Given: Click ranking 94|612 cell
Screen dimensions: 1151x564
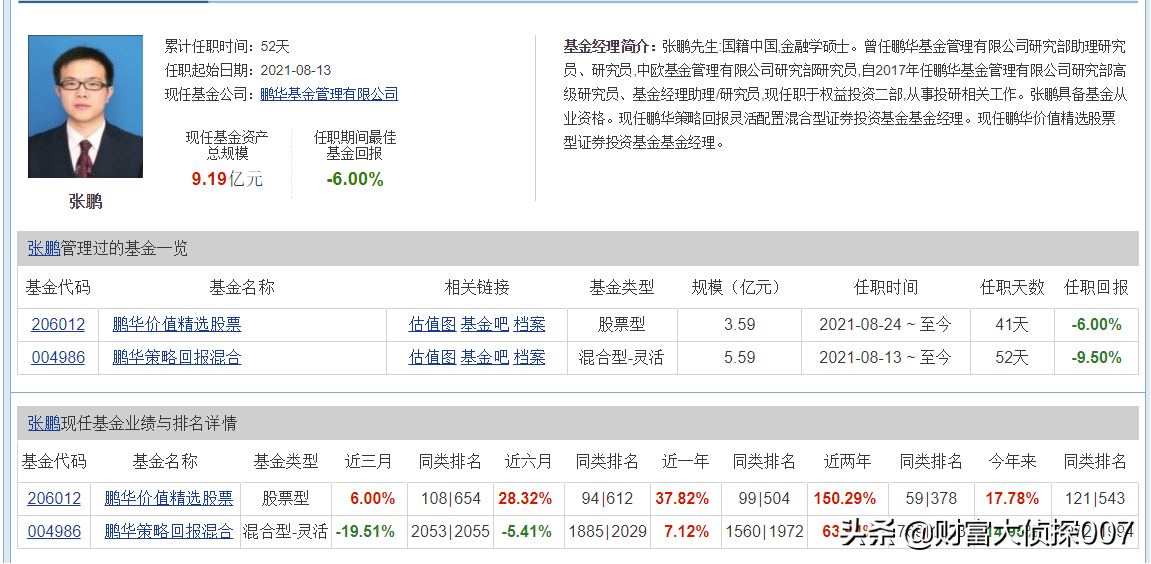Looking at the screenshot, I should click(x=606, y=499).
